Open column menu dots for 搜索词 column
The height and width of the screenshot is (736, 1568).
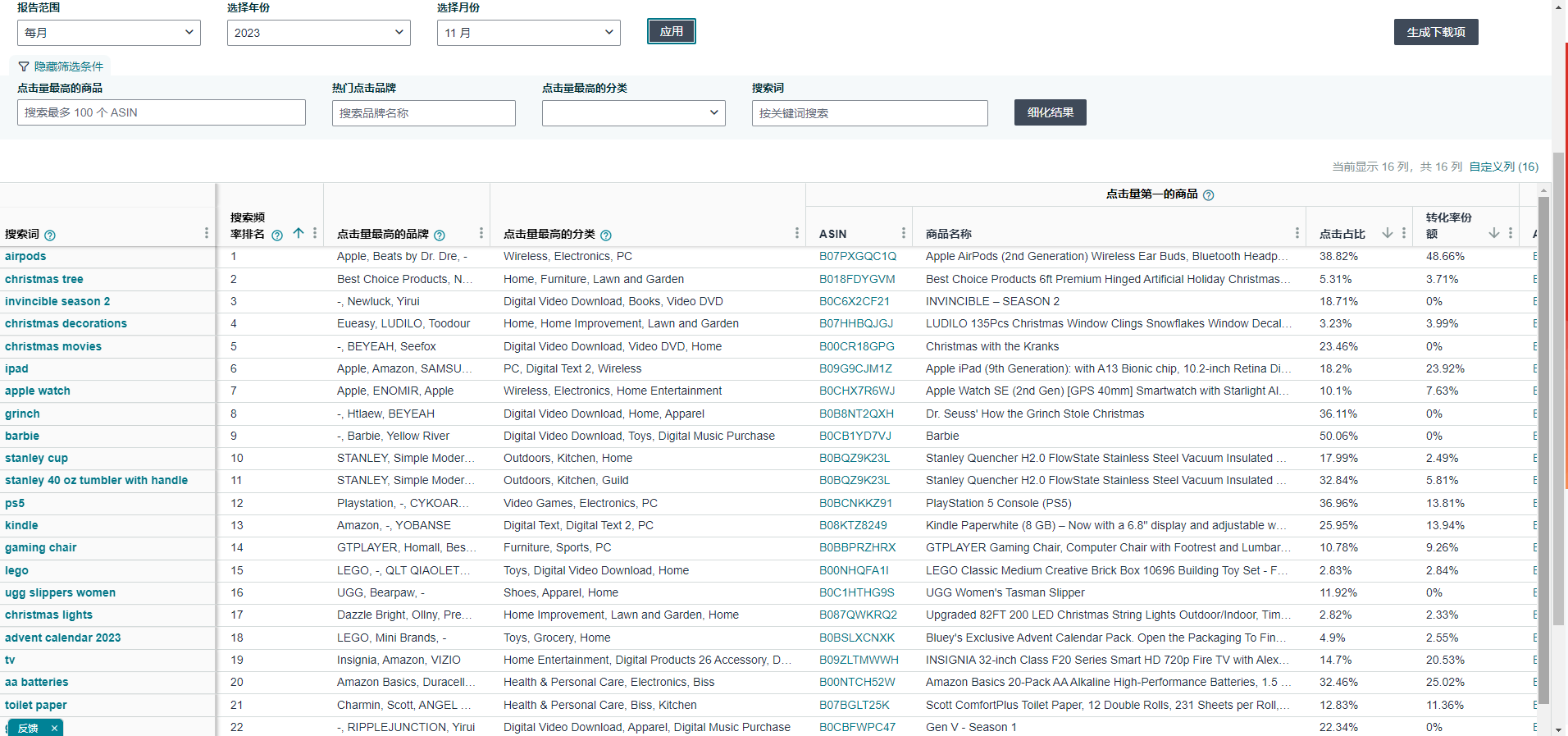pos(206,234)
